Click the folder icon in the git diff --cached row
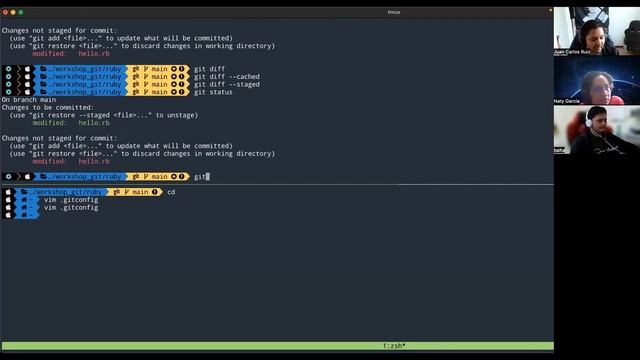Viewport: 640px width, 360px height. tap(43, 77)
